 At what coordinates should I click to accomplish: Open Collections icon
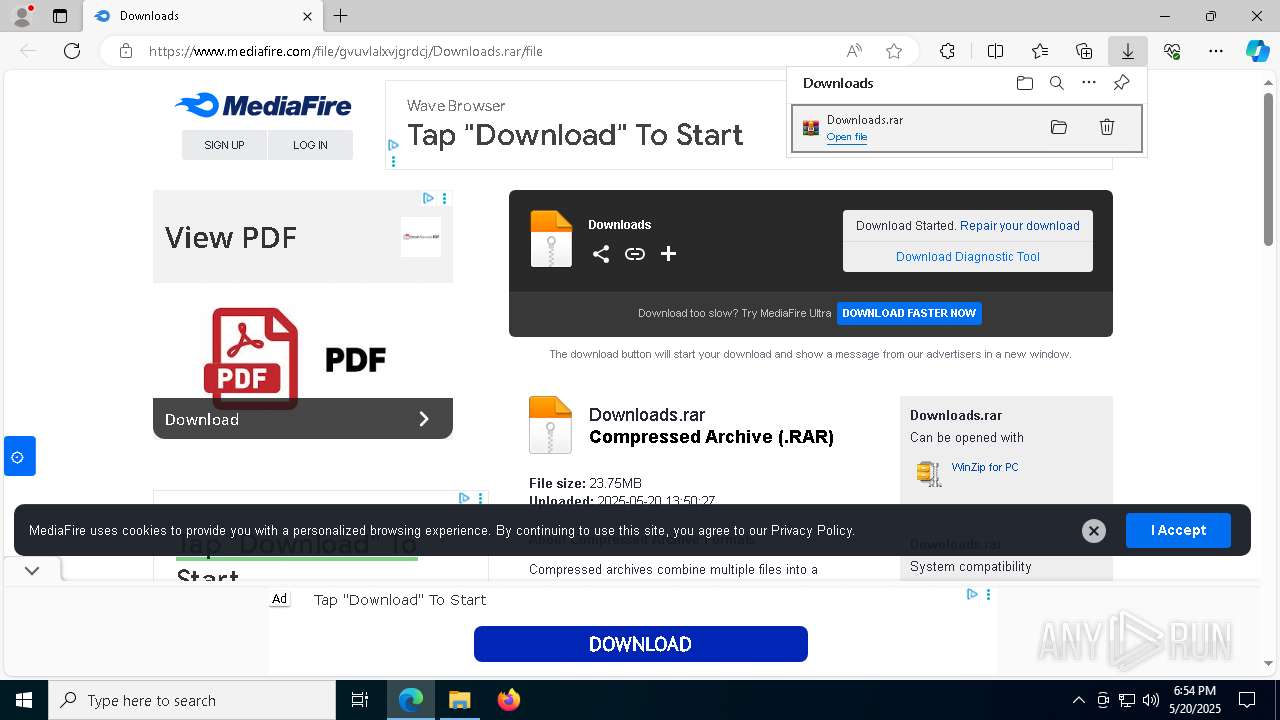1084,51
